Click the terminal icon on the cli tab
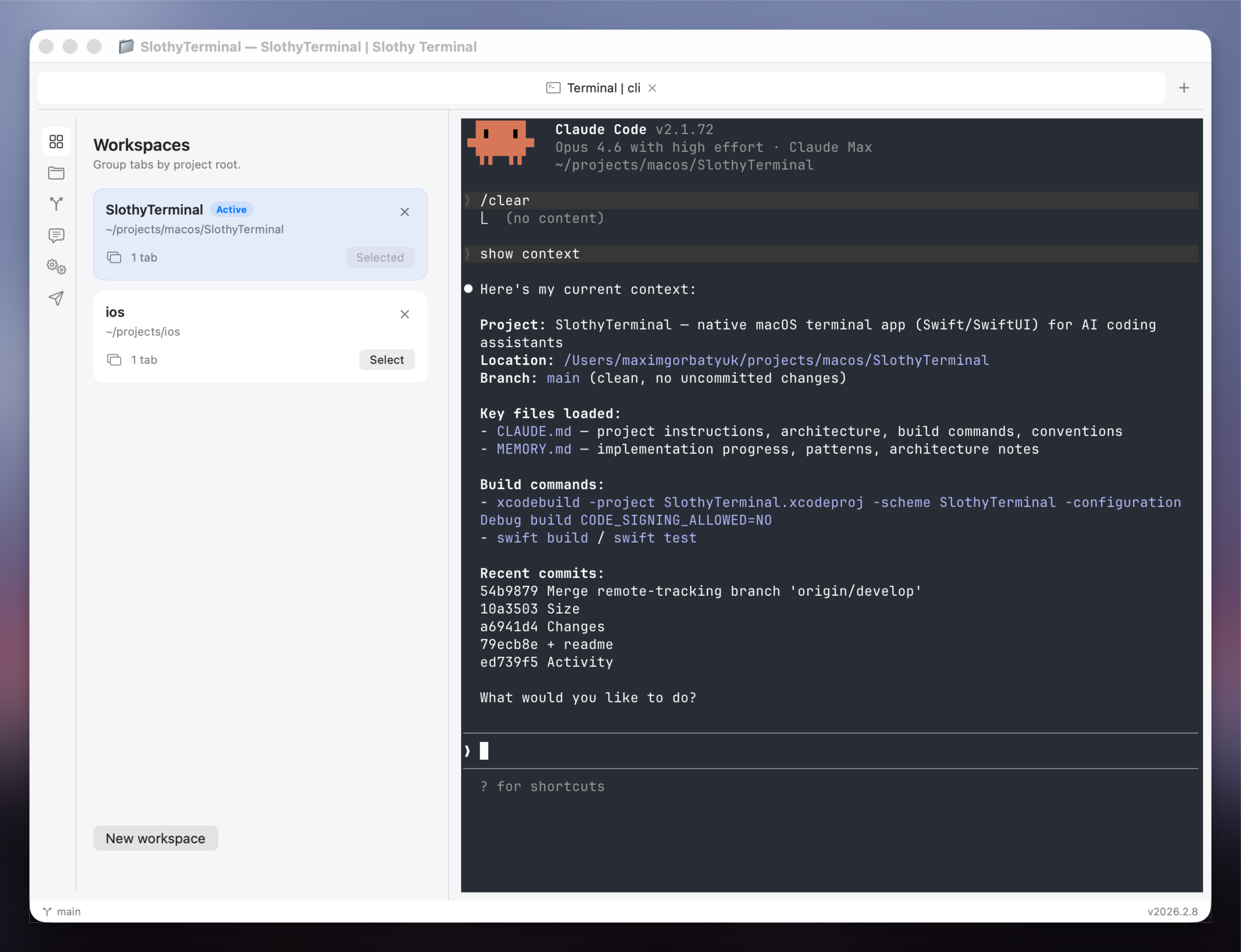This screenshot has height=952, width=1241. pos(553,88)
